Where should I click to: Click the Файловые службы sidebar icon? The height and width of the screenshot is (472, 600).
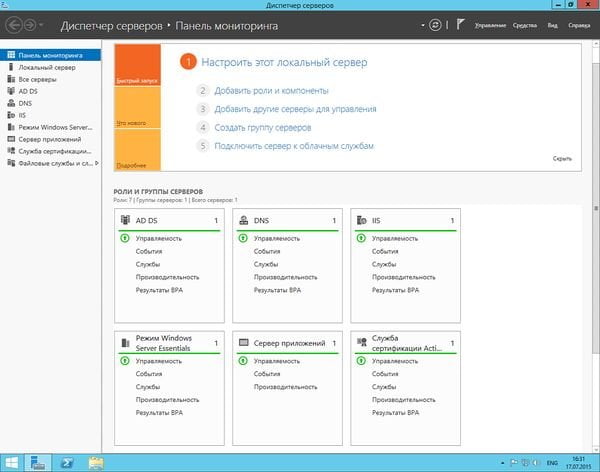coord(11,163)
